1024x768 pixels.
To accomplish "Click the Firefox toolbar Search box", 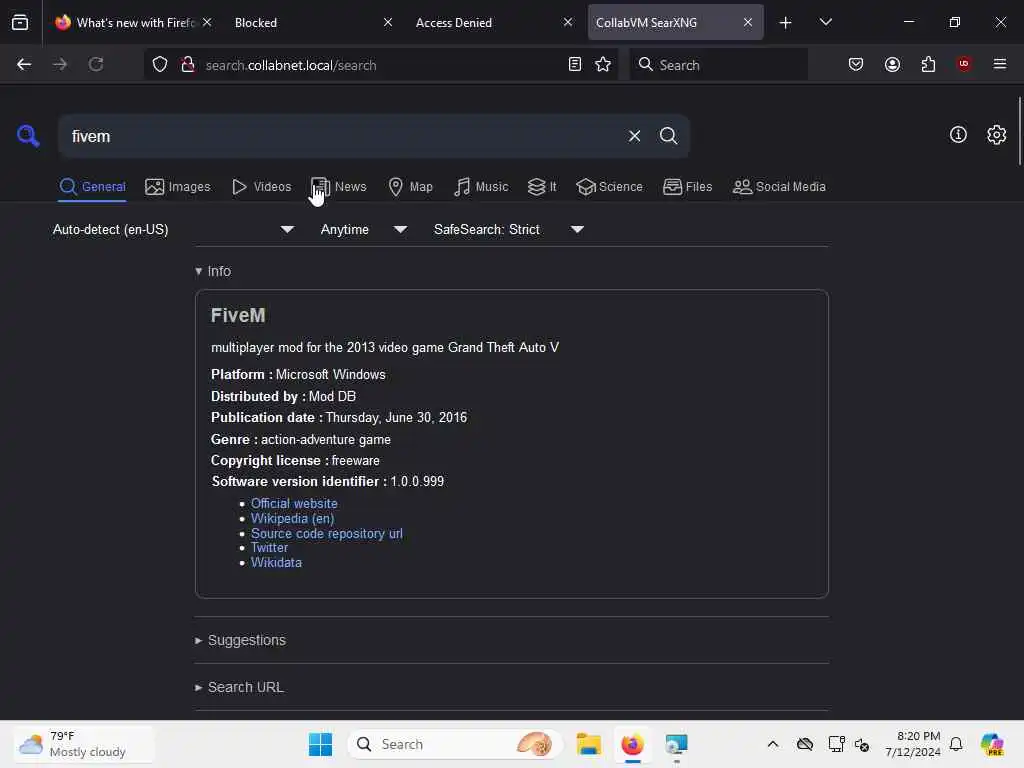I will 718,65.
